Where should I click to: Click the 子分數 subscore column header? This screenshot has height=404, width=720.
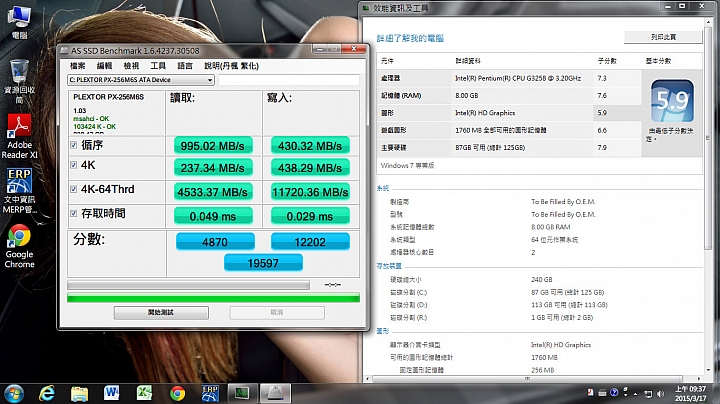pyautogui.click(x=607, y=61)
